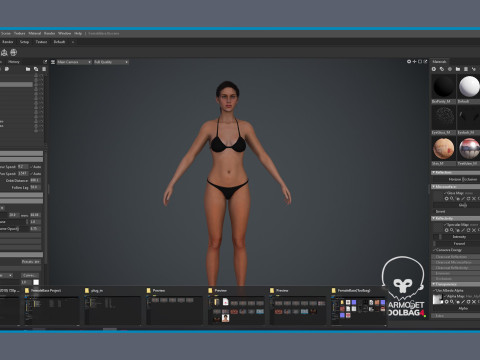Toggle the Gloss Map checkbox
The height and width of the screenshot is (360, 480).
[x=445, y=193]
